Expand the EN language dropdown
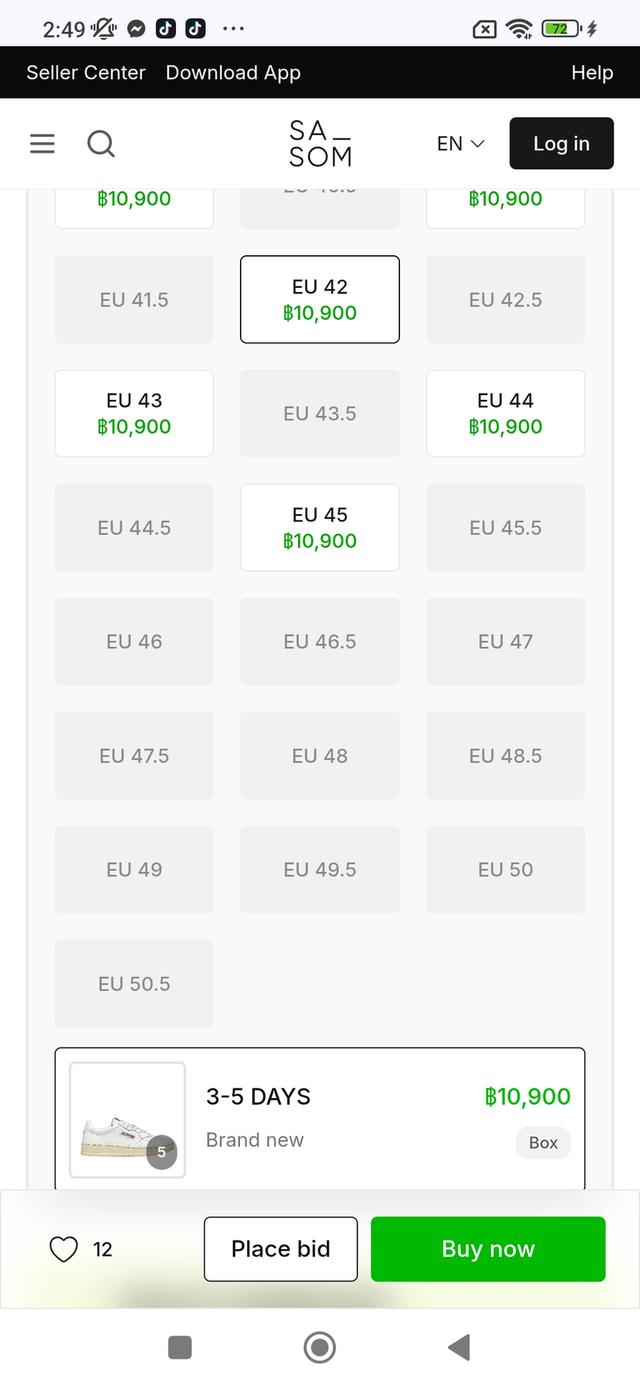The width and height of the screenshot is (640, 1386). (460, 144)
